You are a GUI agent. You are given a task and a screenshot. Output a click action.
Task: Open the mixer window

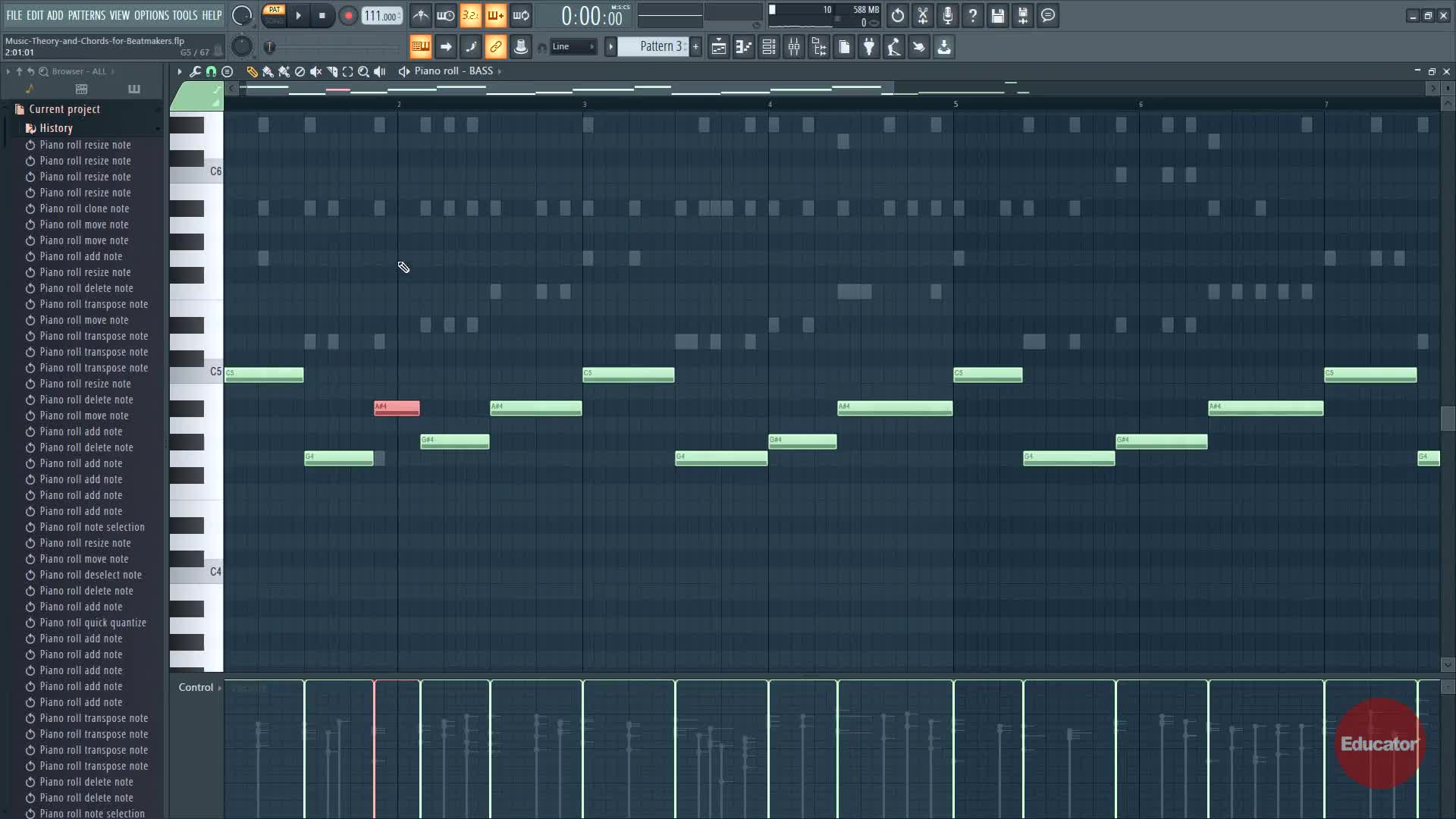coord(793,47)
